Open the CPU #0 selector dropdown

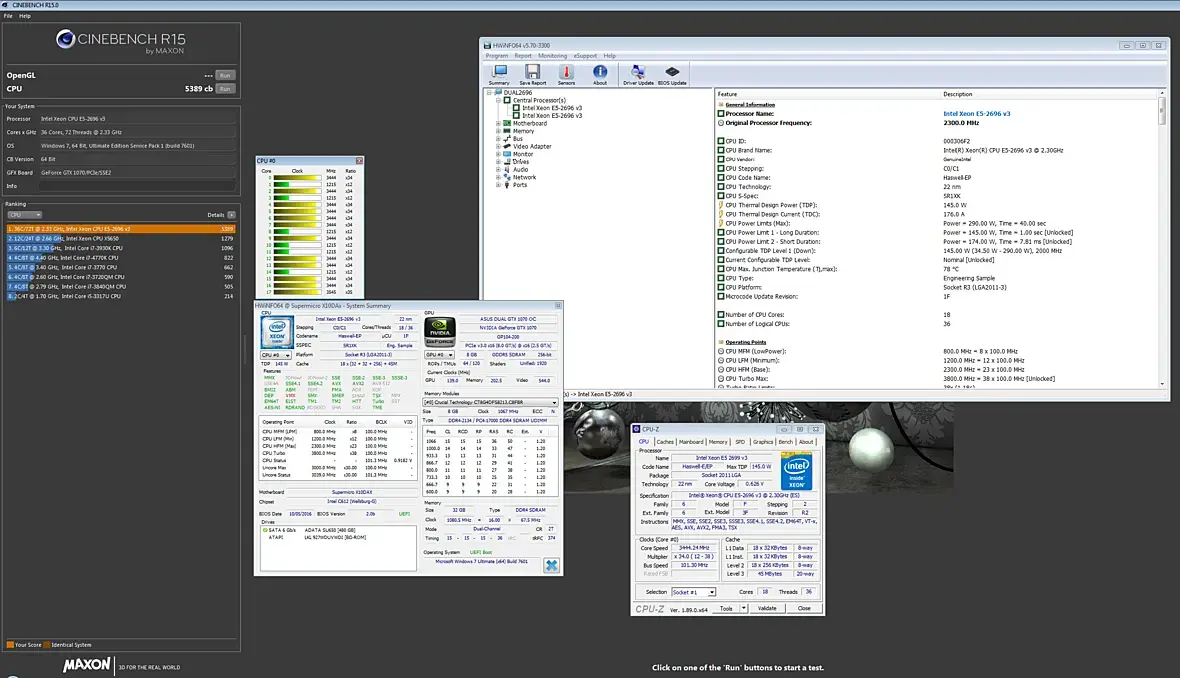(x=275, y=354)
